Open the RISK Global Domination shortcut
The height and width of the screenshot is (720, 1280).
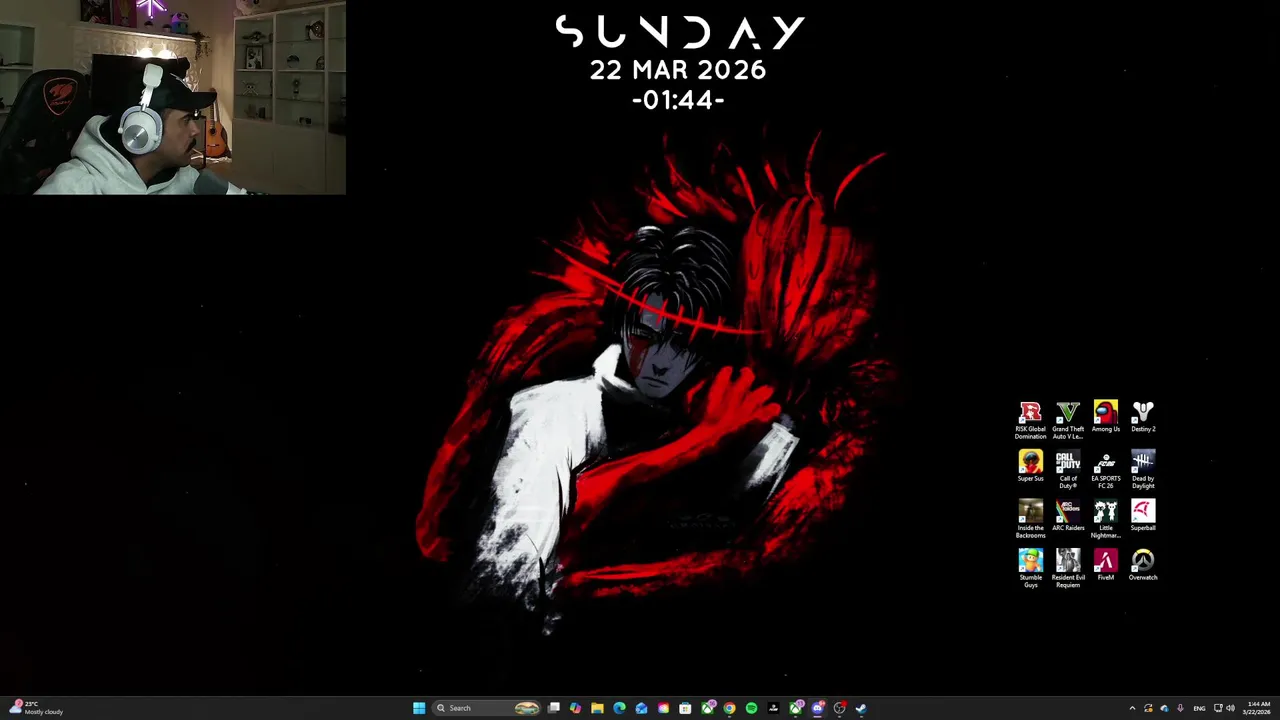point(1030,420)
